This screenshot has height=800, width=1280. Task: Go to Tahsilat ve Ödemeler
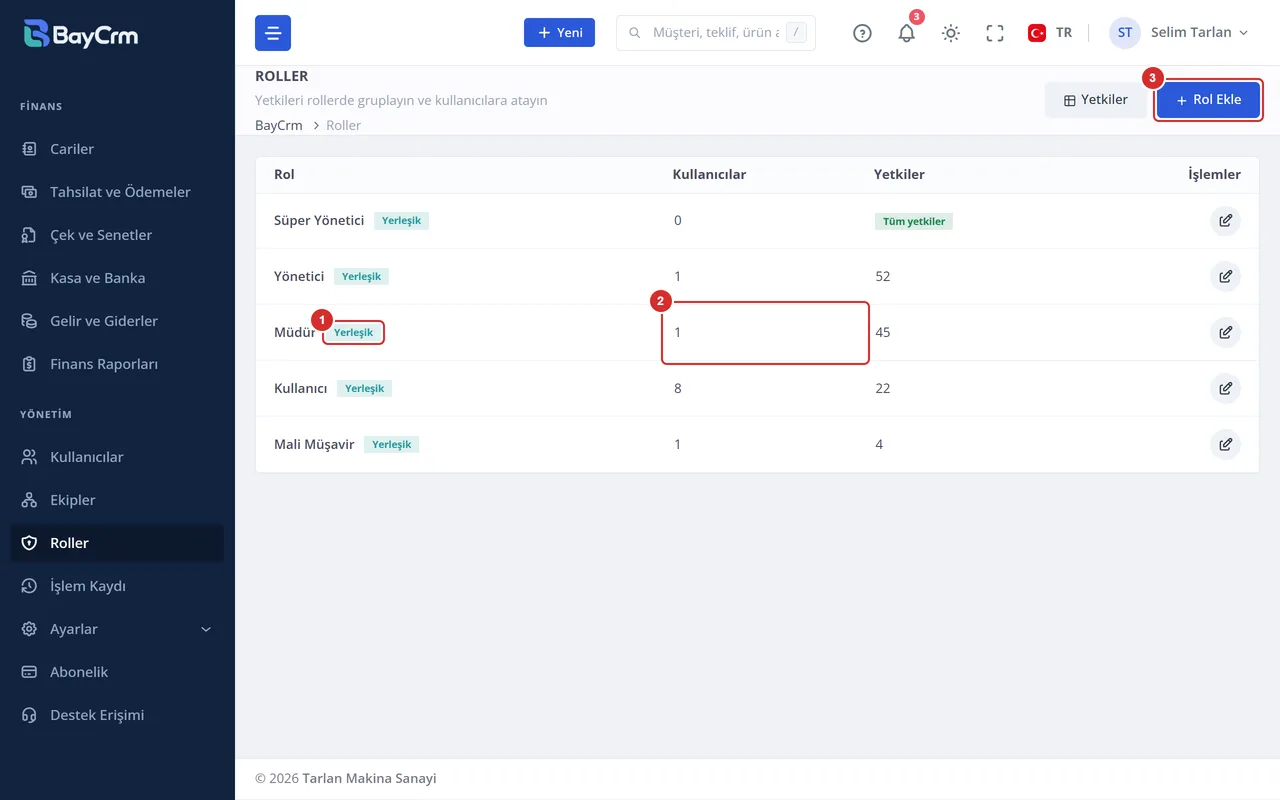(117, 192)
